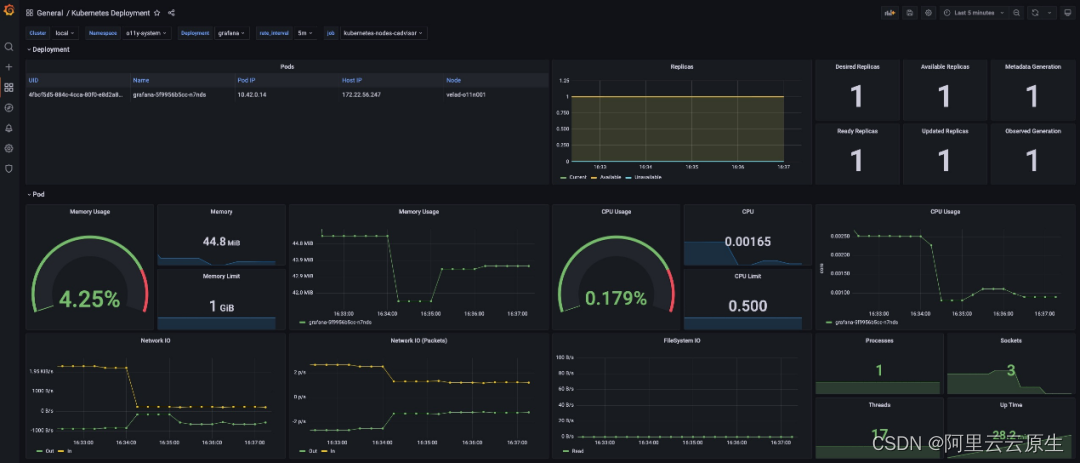Click the Kubernetes Deployment dashboard title
This screenshot has width=1080, height=463.
110,12
